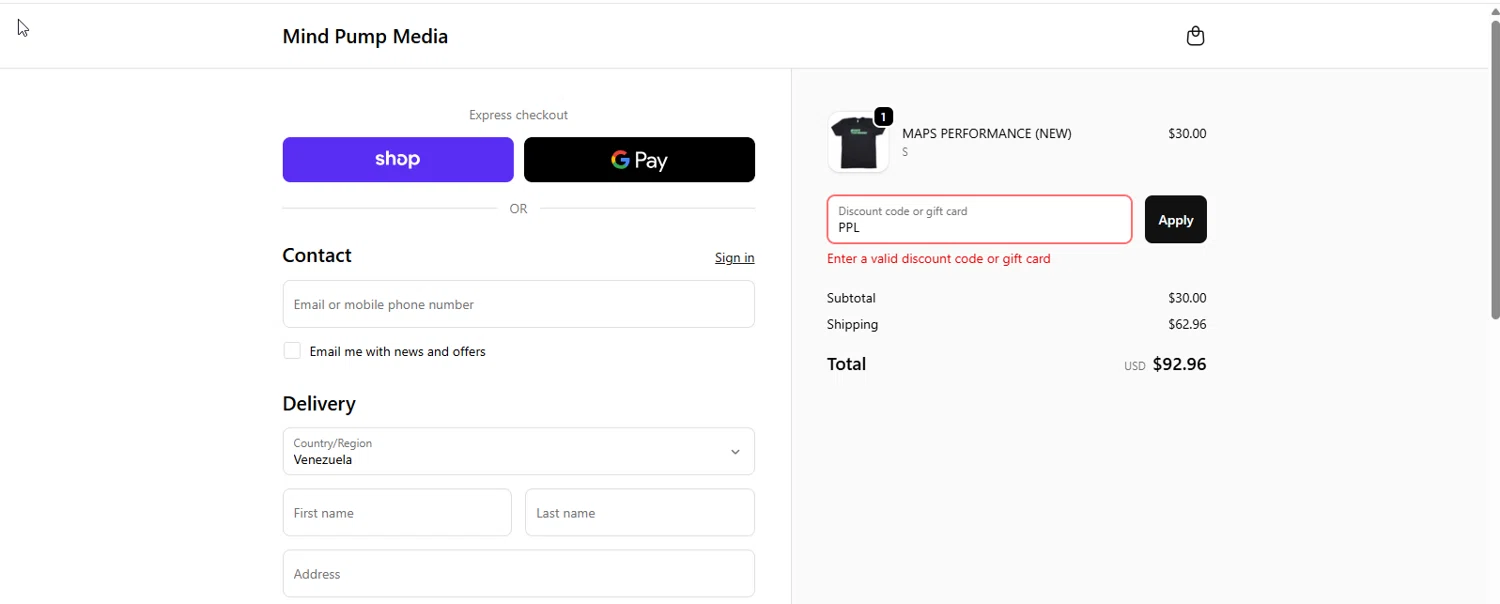Click the size S variant text
This screenshot has width=1500, height=604.
coord(905,153)
